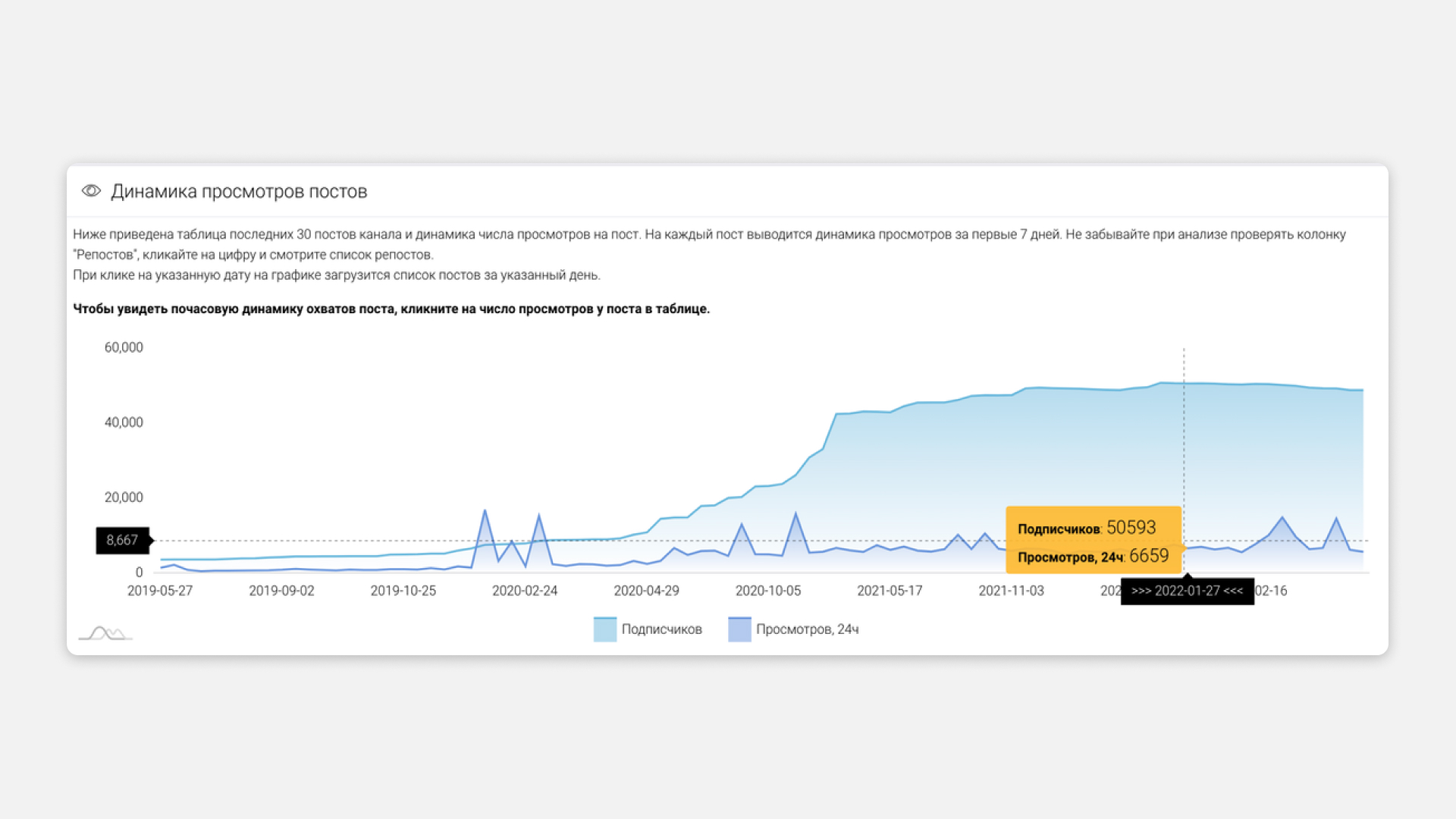Viewport: 1456px width, 819px height.
Task: Toggle the Подписчиков series via legend label
Action: [x=661, y=629]
